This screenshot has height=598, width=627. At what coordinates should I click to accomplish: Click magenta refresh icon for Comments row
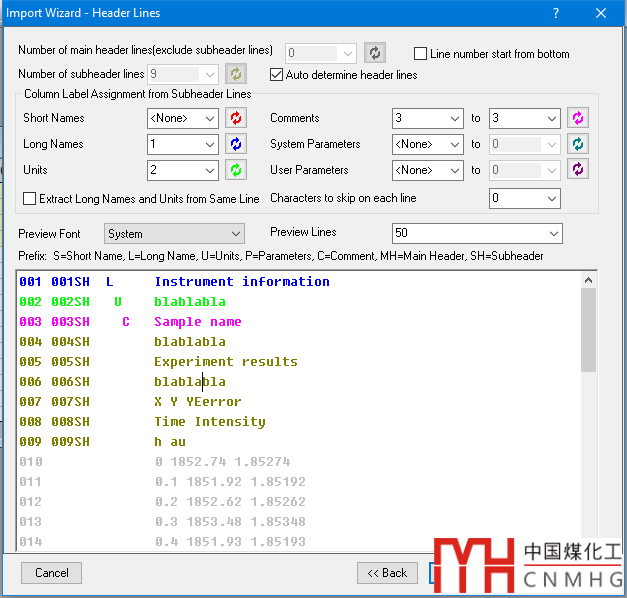pos(578,118)
